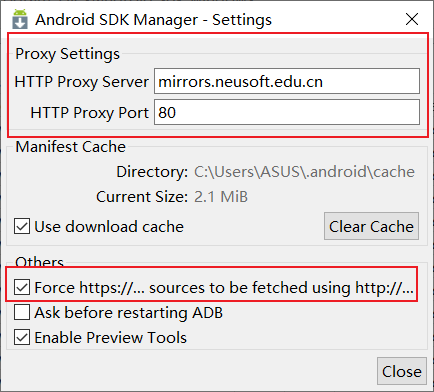Disable the Enable Preview Tools checkbox

coord(22,337)
